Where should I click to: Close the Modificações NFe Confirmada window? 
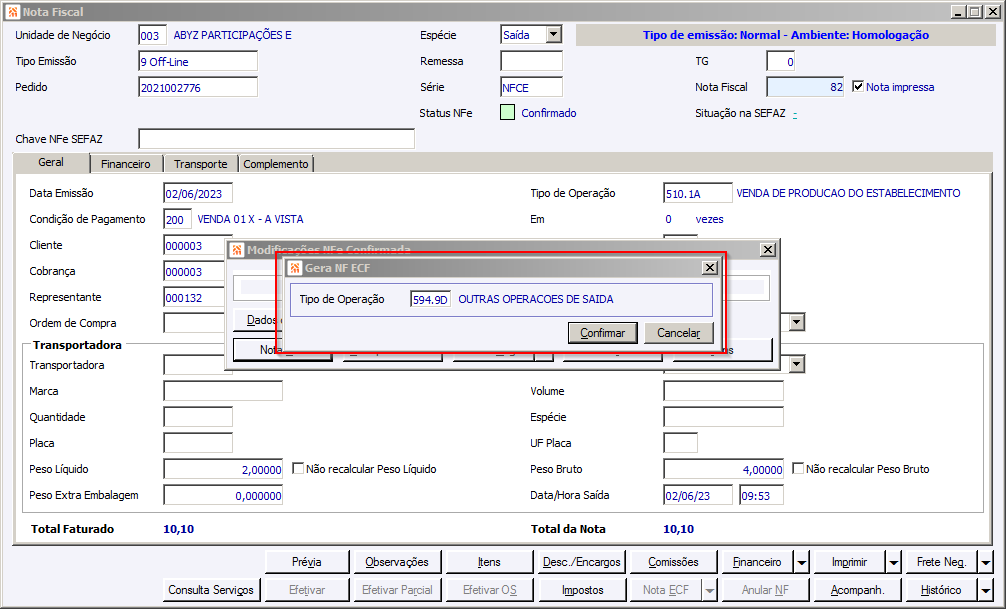point(767,250)
